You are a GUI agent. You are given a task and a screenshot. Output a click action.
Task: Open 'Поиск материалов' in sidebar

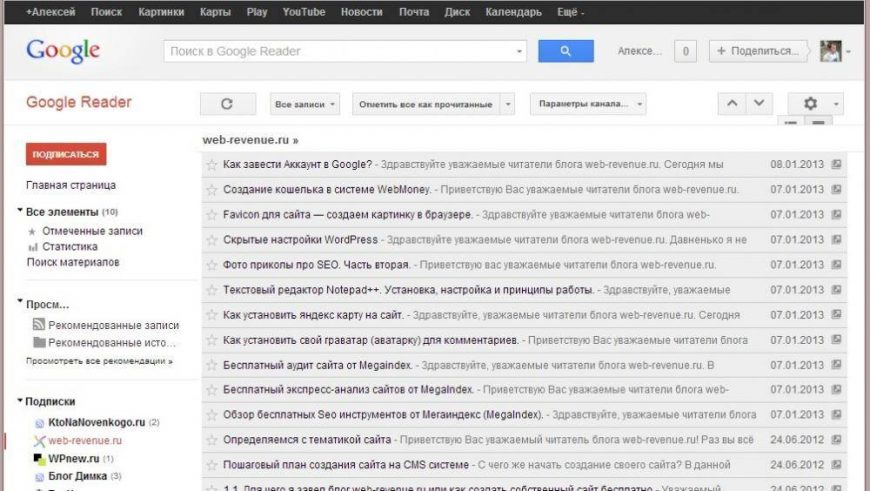[73, 262]
